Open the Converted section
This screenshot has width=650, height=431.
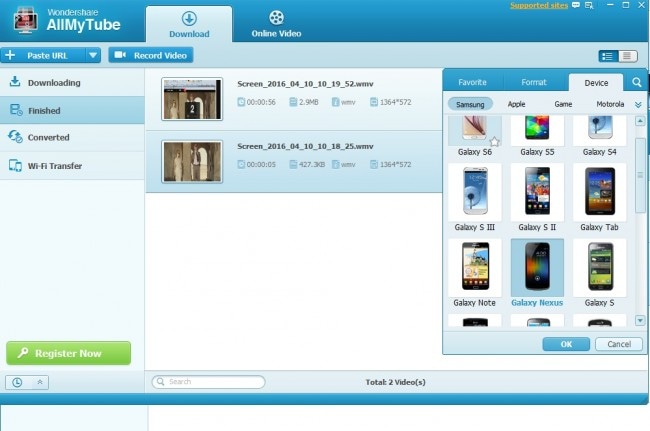click(x=72, y=137)
